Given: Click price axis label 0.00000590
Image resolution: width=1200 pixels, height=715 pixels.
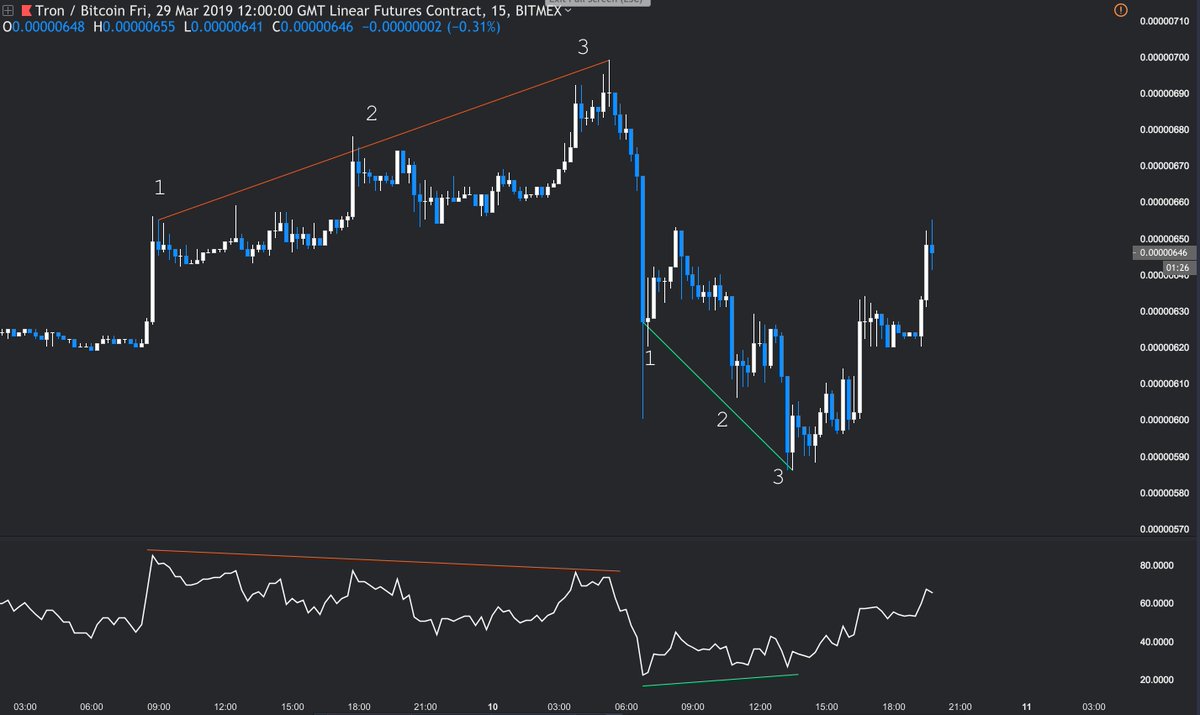Looking at the screenshot, I should [1167, 457].
